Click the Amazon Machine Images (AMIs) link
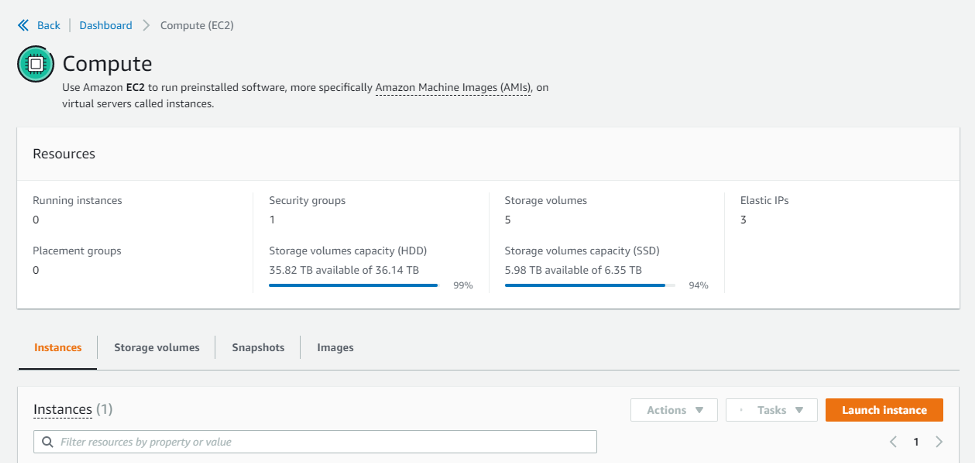Screen dimensions: 977x464 [x=453, y=87]
